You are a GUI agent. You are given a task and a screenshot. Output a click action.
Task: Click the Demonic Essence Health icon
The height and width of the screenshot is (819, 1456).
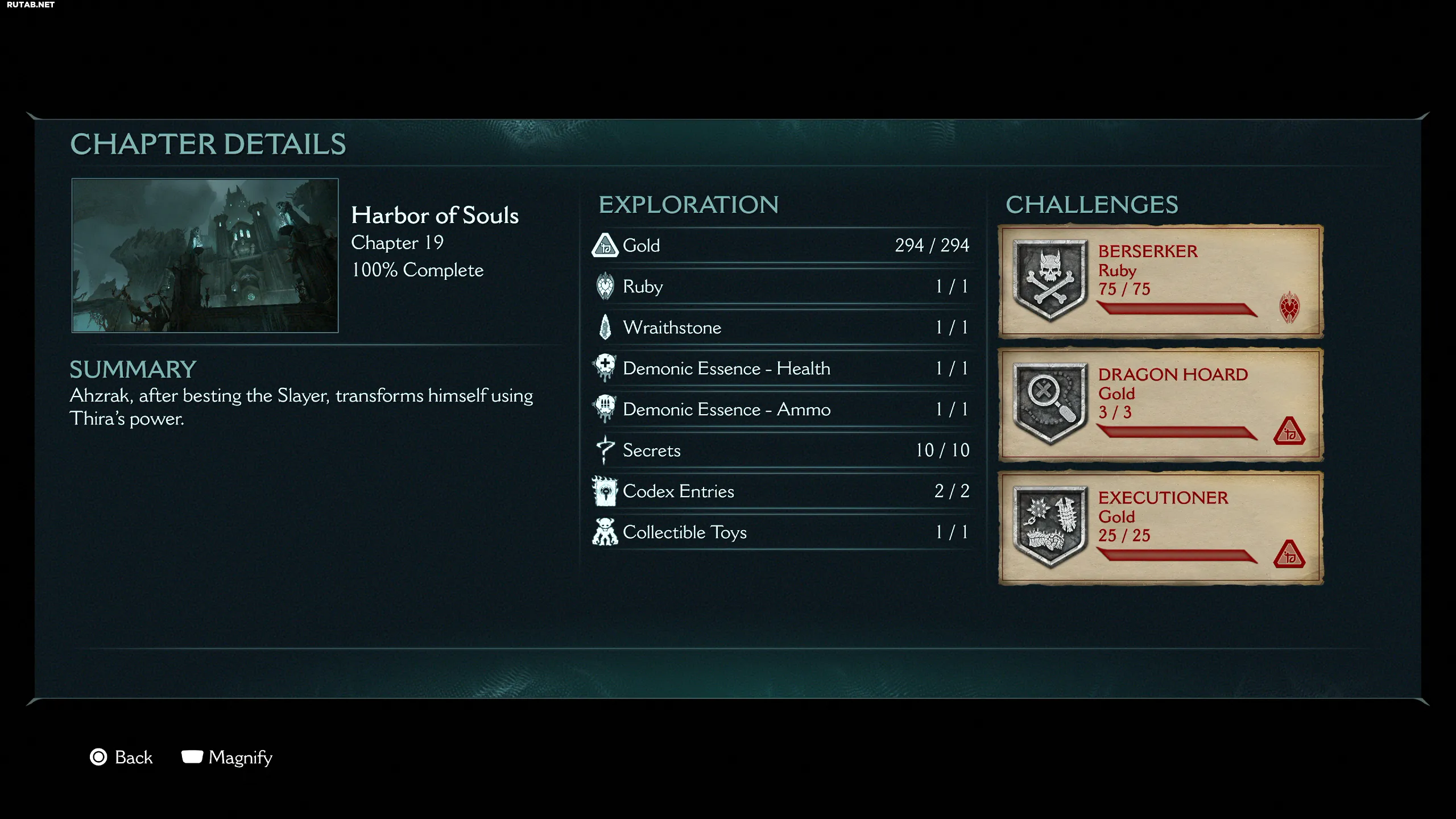click(x=605, y=367)
